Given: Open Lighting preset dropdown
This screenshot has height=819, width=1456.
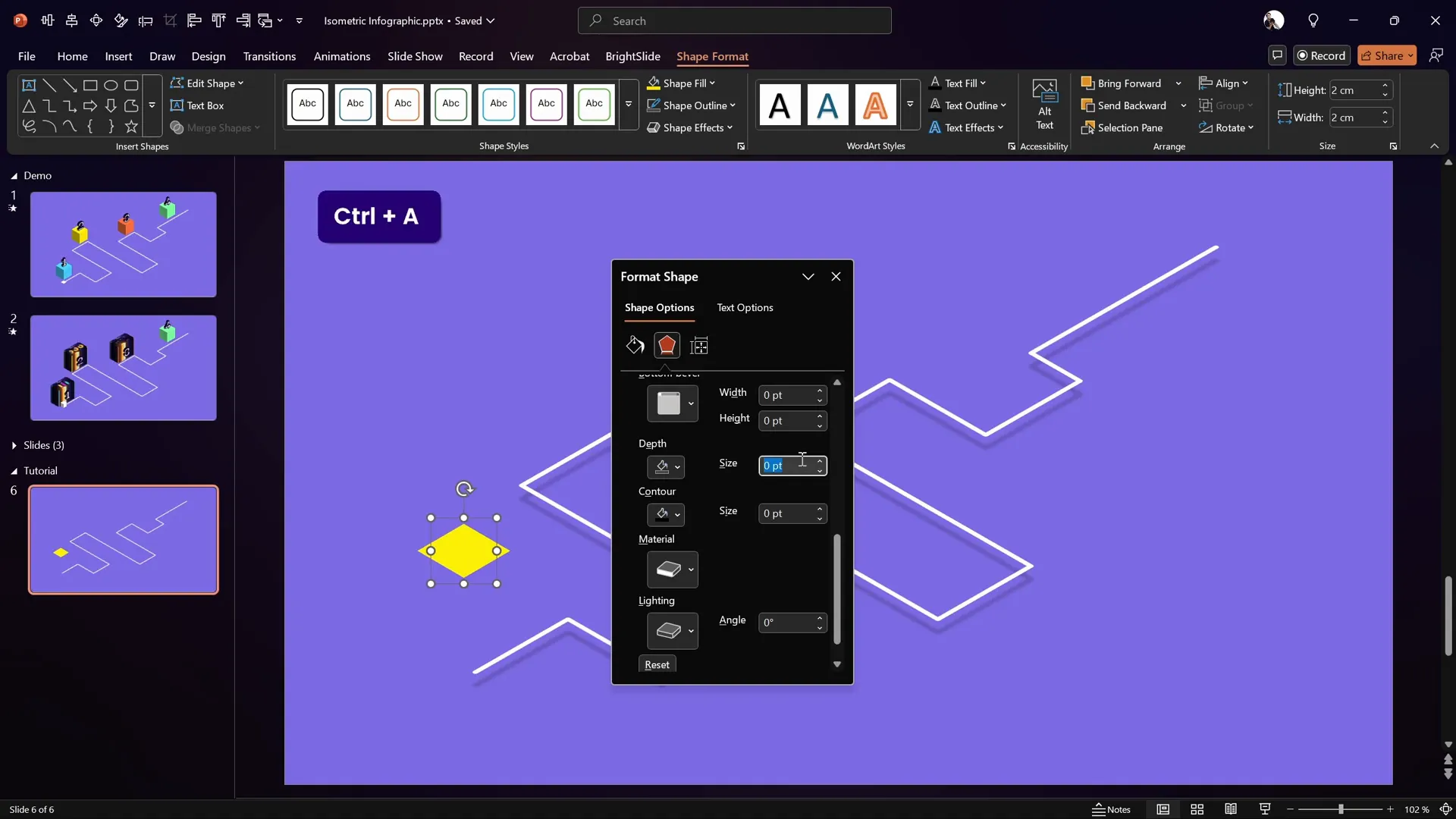Looking at the screenshot, I should point(691,631).
